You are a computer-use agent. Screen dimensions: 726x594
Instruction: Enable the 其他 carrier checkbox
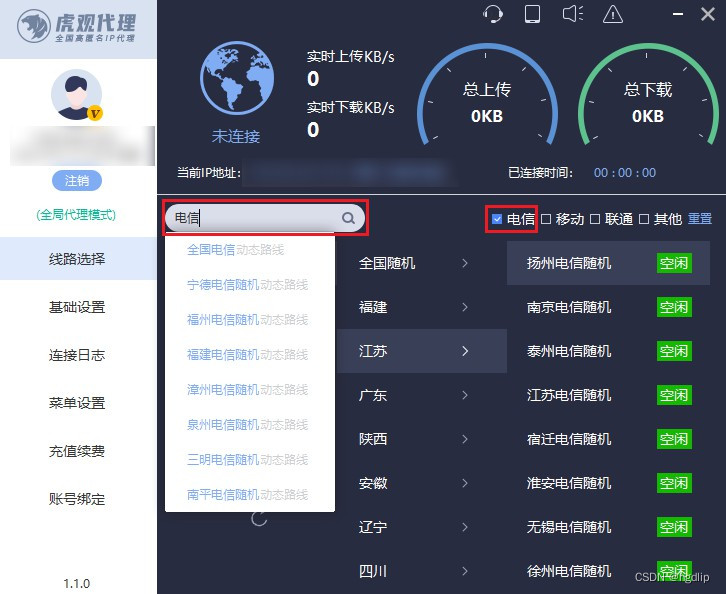pyautogui.click(x=644, y=219)
